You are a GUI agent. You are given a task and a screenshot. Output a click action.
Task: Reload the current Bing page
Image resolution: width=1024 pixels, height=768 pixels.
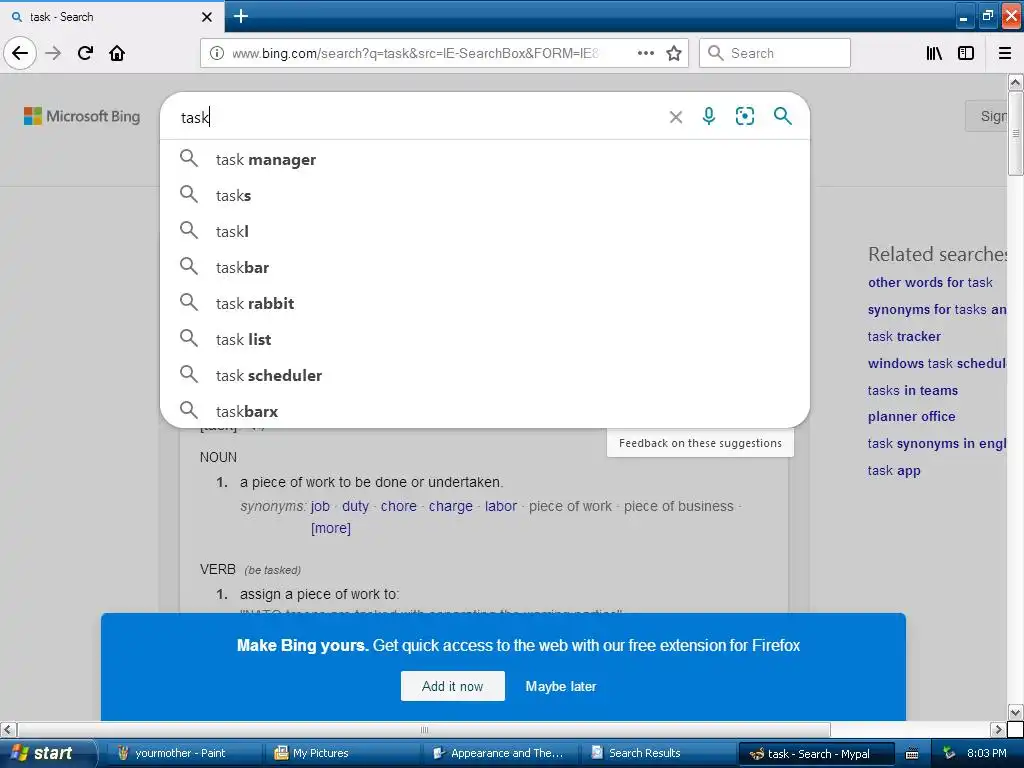[x=85, y=53]
